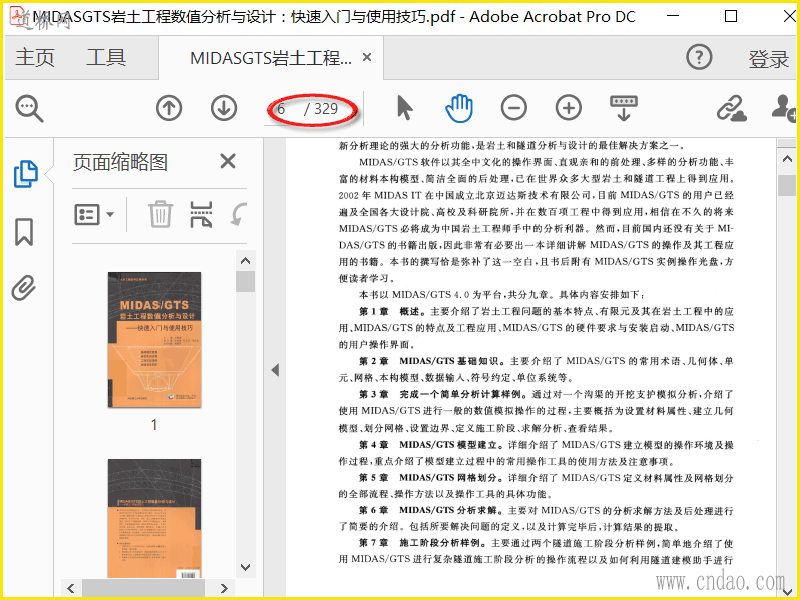Click the 第 1 章 概述 heading text
This screenshot has height=600, width=800.
click(391, 311)
